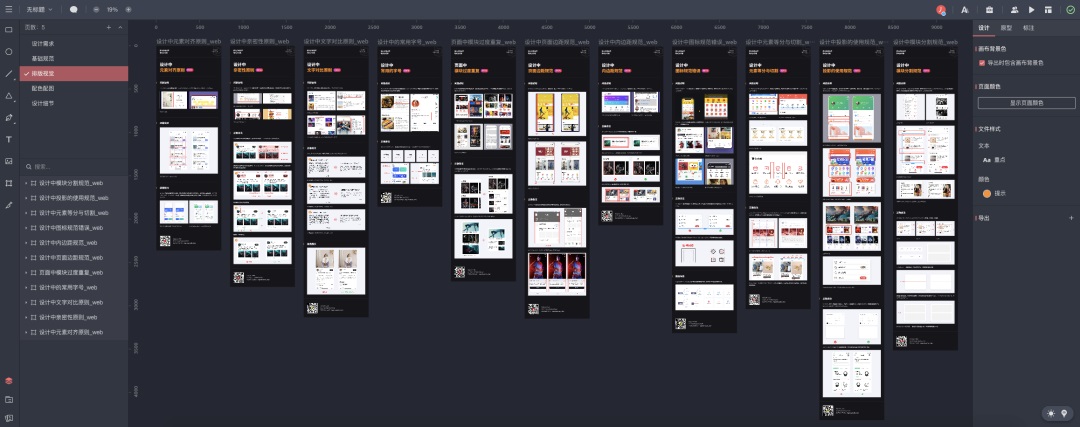
Task: Click the 19% zoom level
Action: click(x=112, y=10)
